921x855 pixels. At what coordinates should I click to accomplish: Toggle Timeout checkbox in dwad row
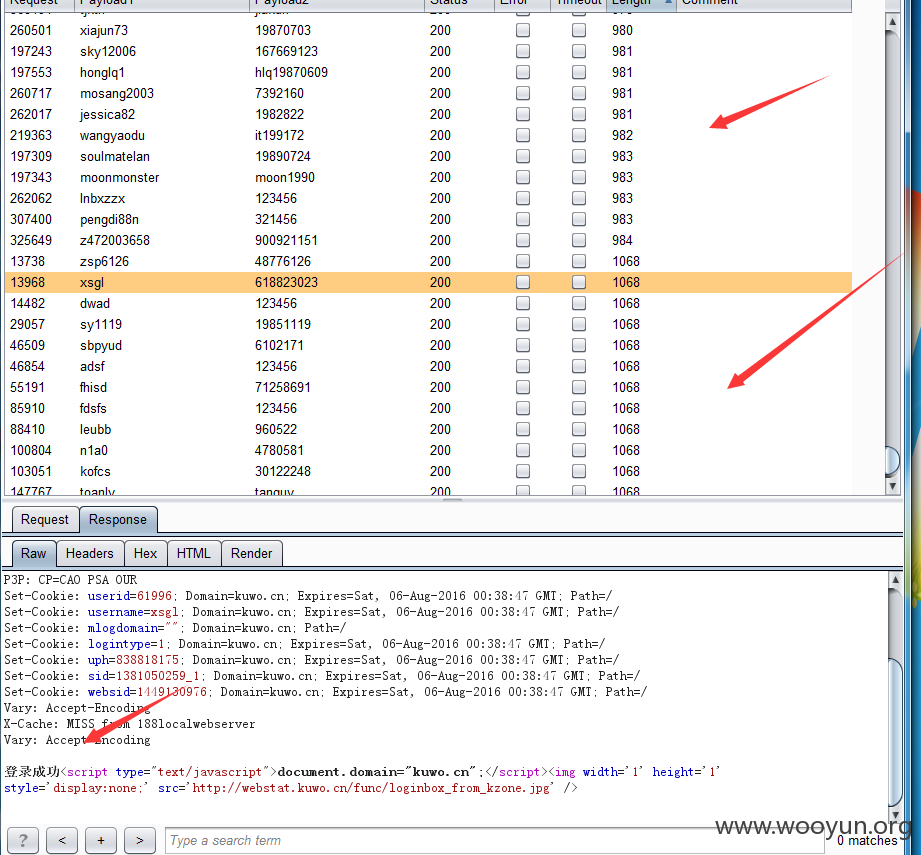[579, 304]
